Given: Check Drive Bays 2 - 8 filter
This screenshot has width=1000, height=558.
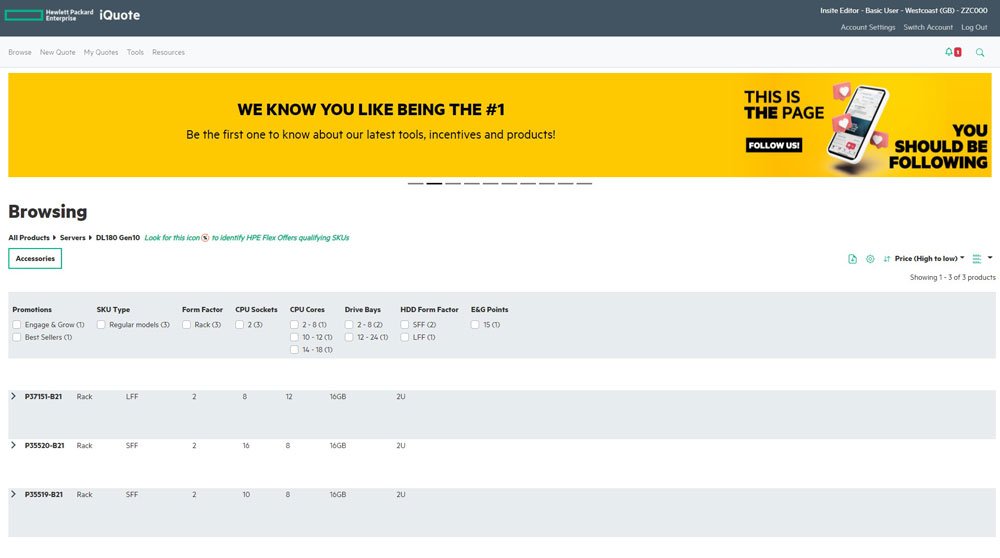Looking at the screenshot, I should (x=349, y=325).
